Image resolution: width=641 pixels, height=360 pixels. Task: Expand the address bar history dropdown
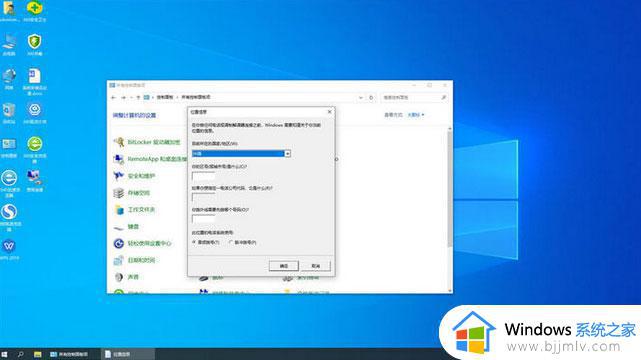pyautogui.click(x=361, y=98)
